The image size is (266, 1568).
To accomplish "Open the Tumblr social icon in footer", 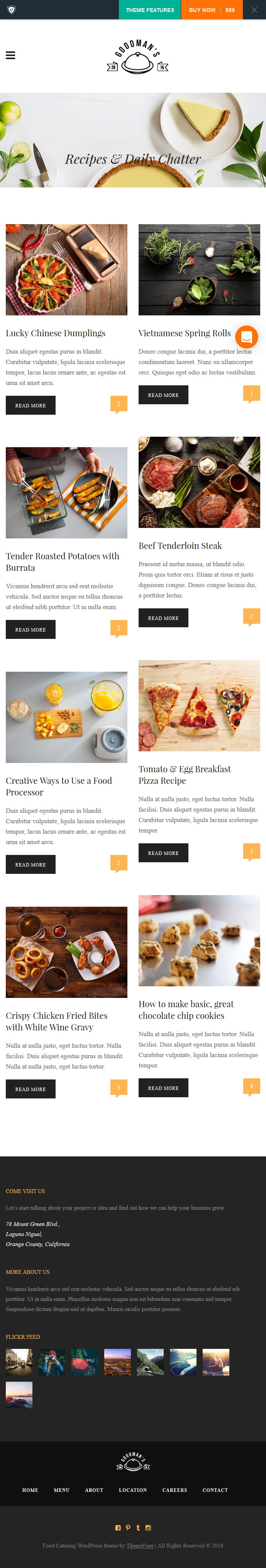I will [138, 1527].
